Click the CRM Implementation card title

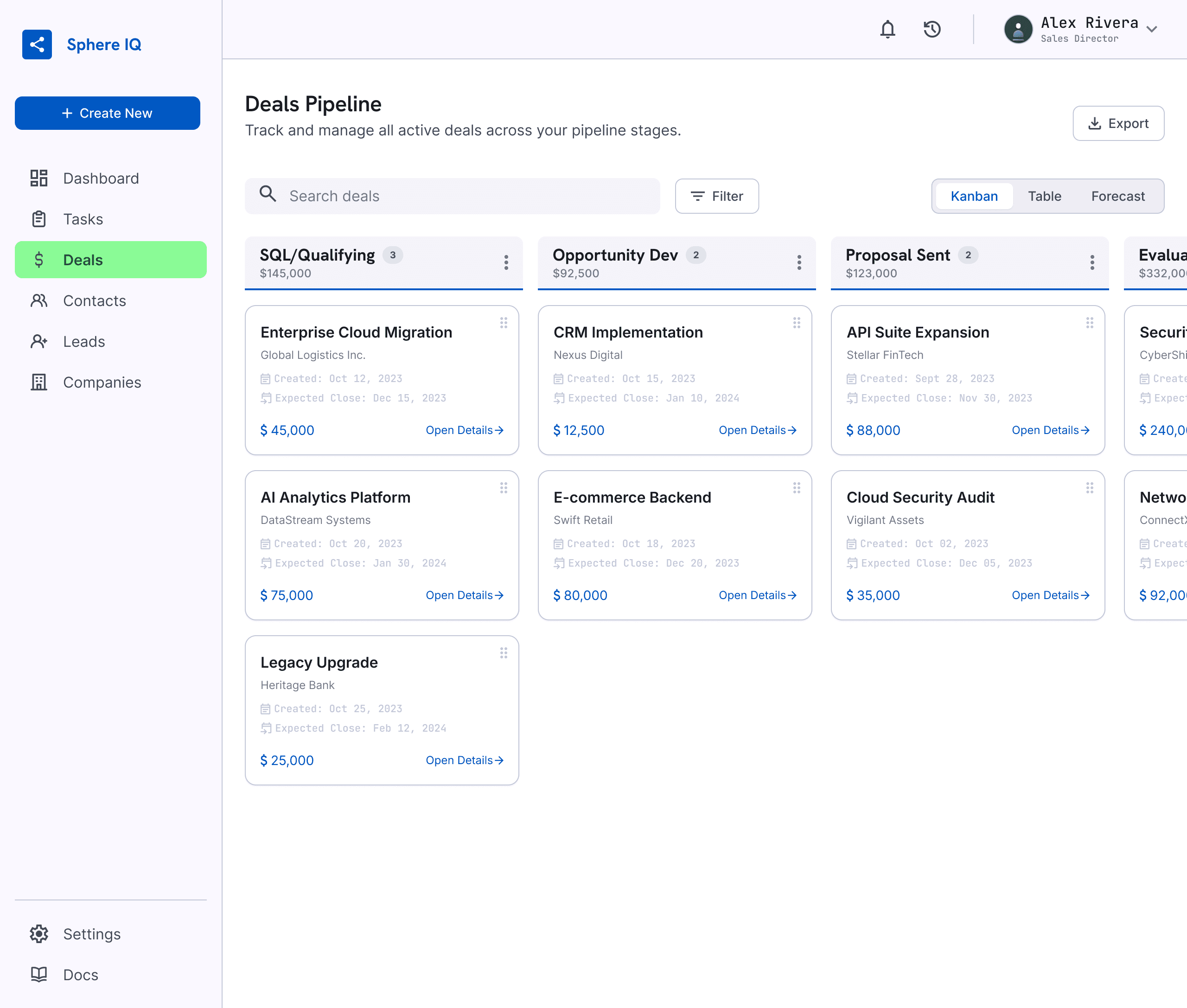628,332
